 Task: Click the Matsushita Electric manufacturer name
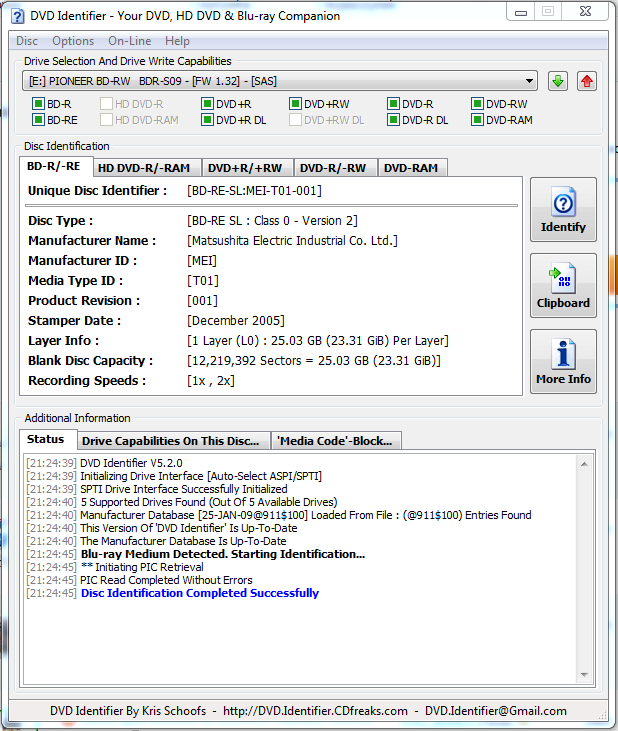292,241
